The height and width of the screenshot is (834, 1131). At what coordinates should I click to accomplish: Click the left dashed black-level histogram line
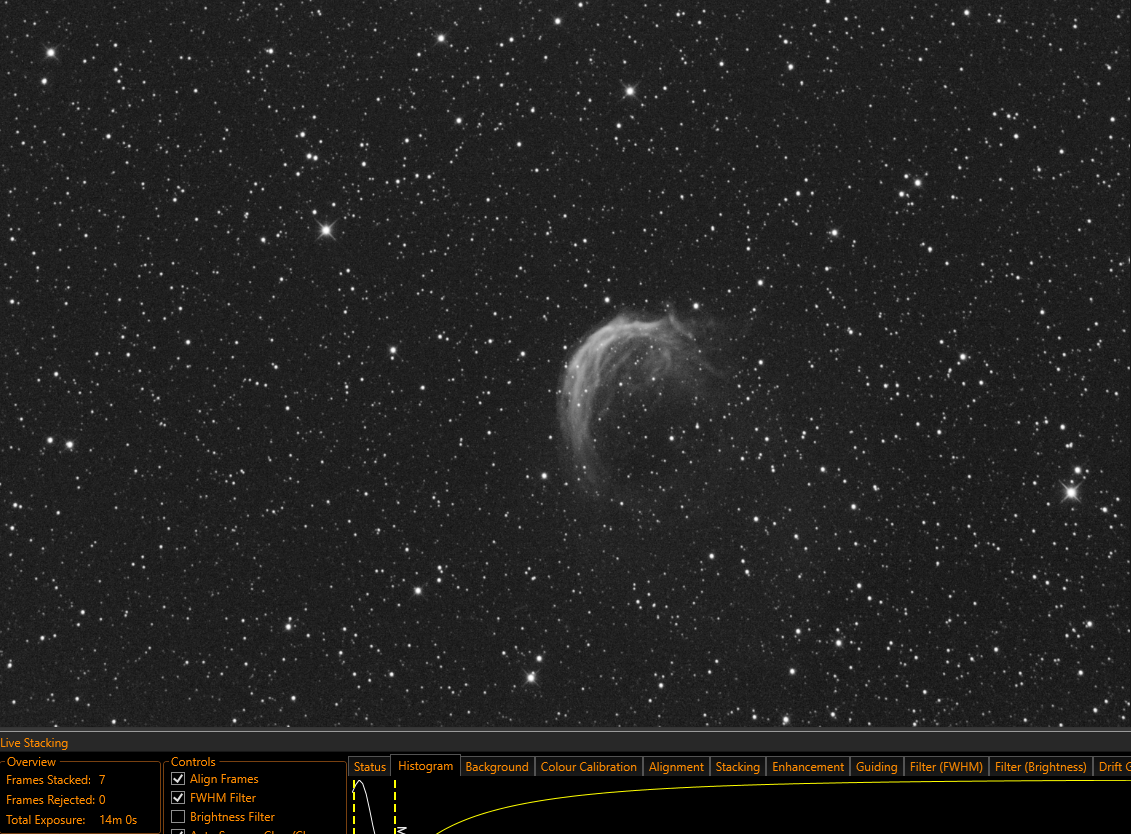354,807
